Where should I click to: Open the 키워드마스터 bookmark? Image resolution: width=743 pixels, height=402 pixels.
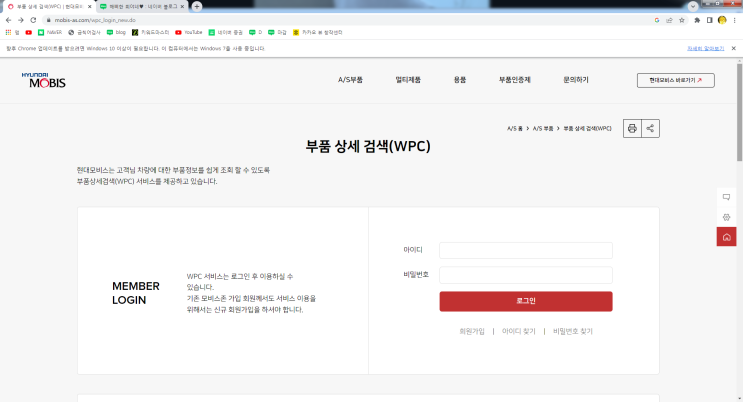(150, 33)
